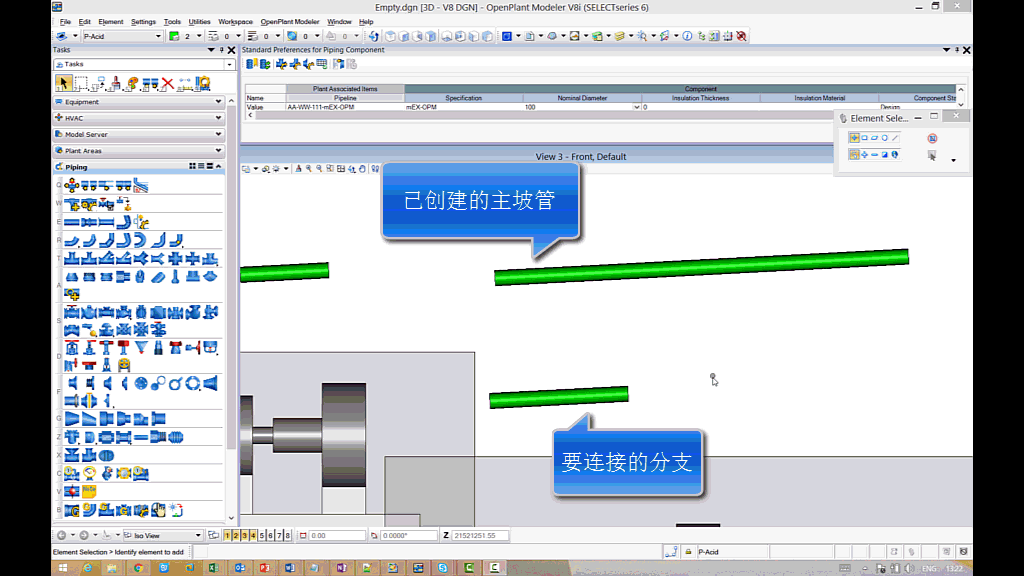
Task: Toggle view 8 button
Action: [287, 535]
